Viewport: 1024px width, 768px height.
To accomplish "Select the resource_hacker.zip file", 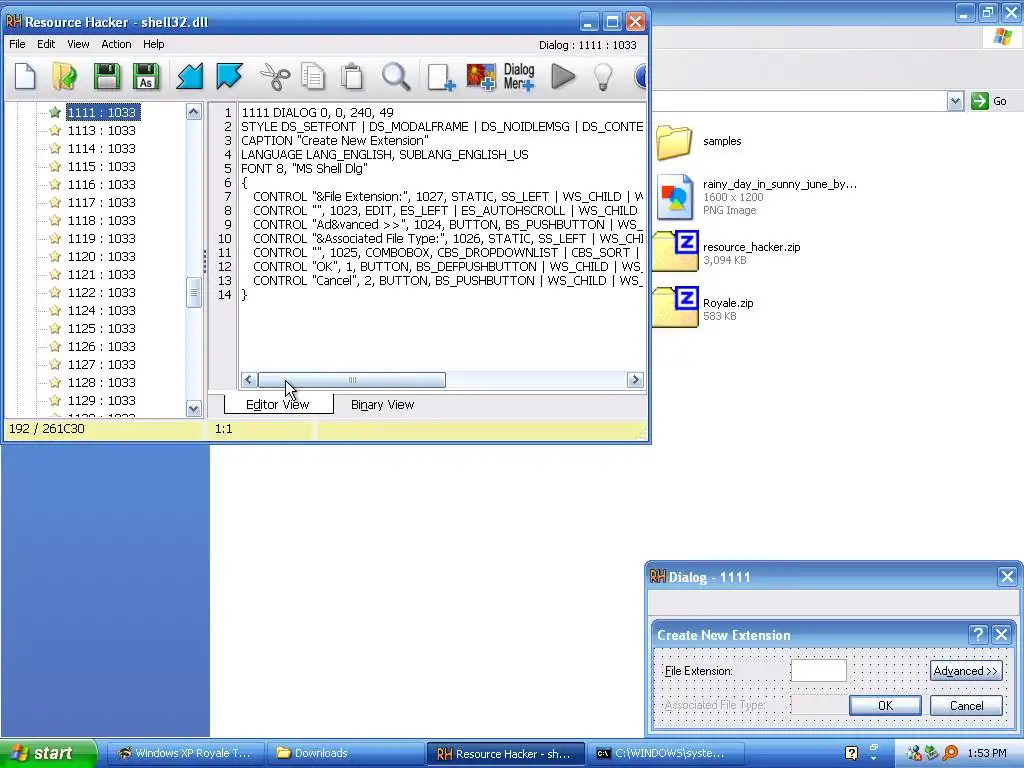I will coord(727,252).
